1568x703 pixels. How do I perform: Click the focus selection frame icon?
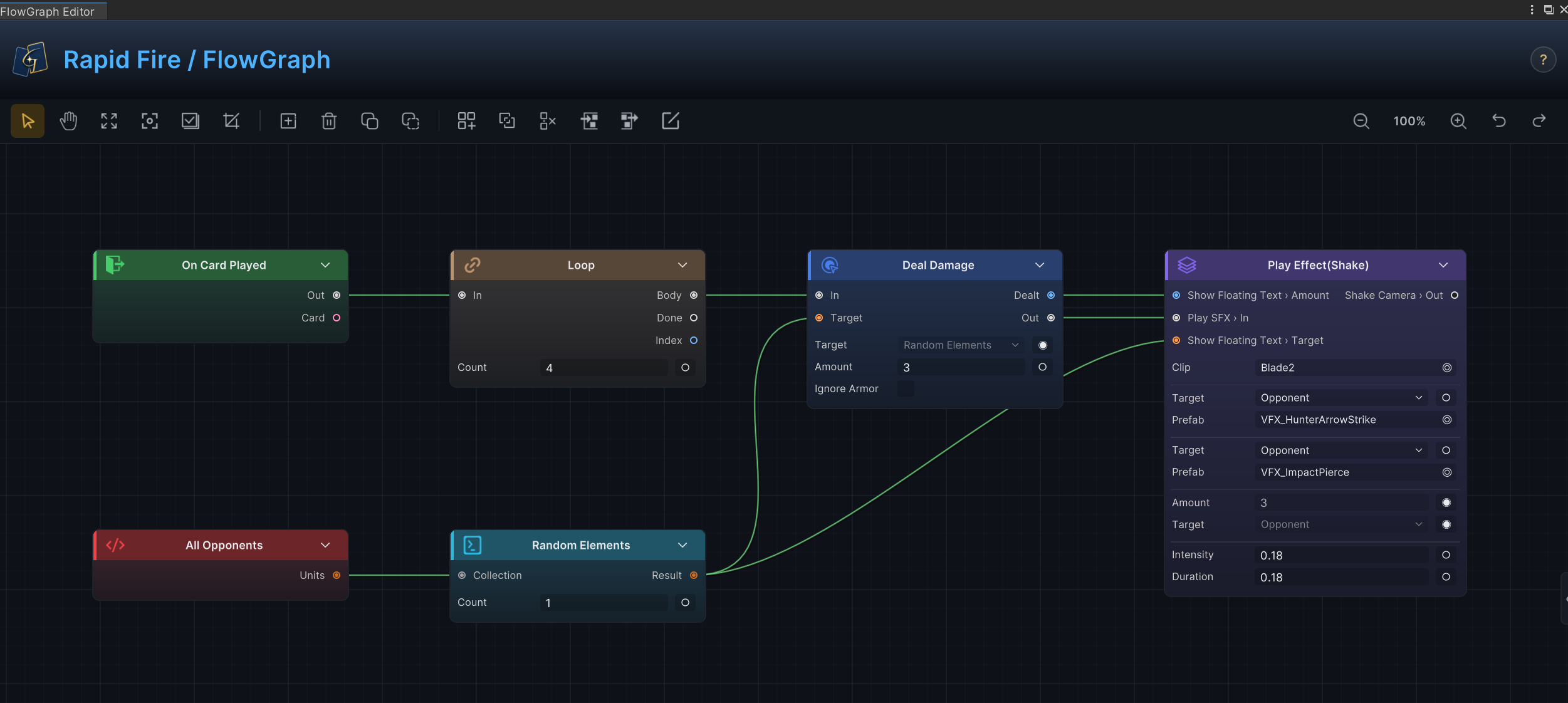pos(150,121)
